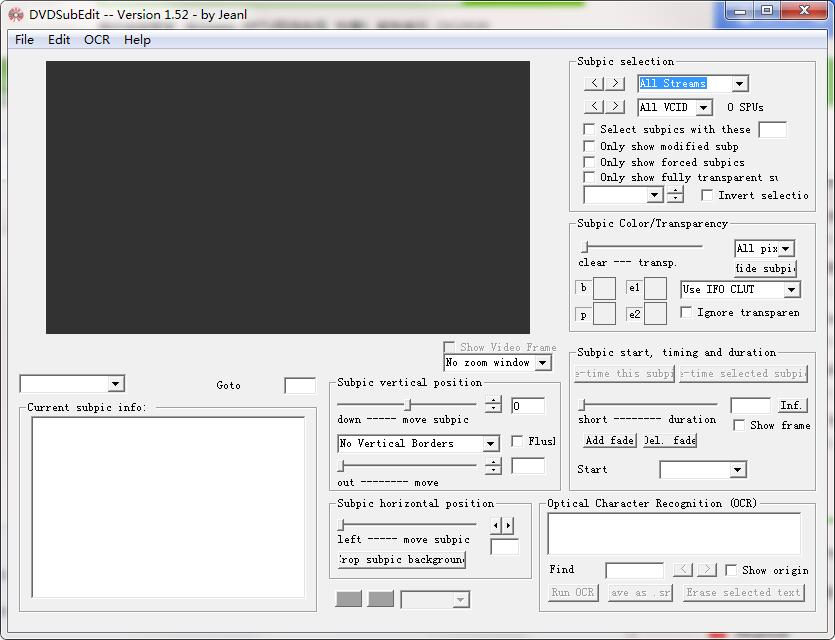Click the Goto input field

point(300,385)
